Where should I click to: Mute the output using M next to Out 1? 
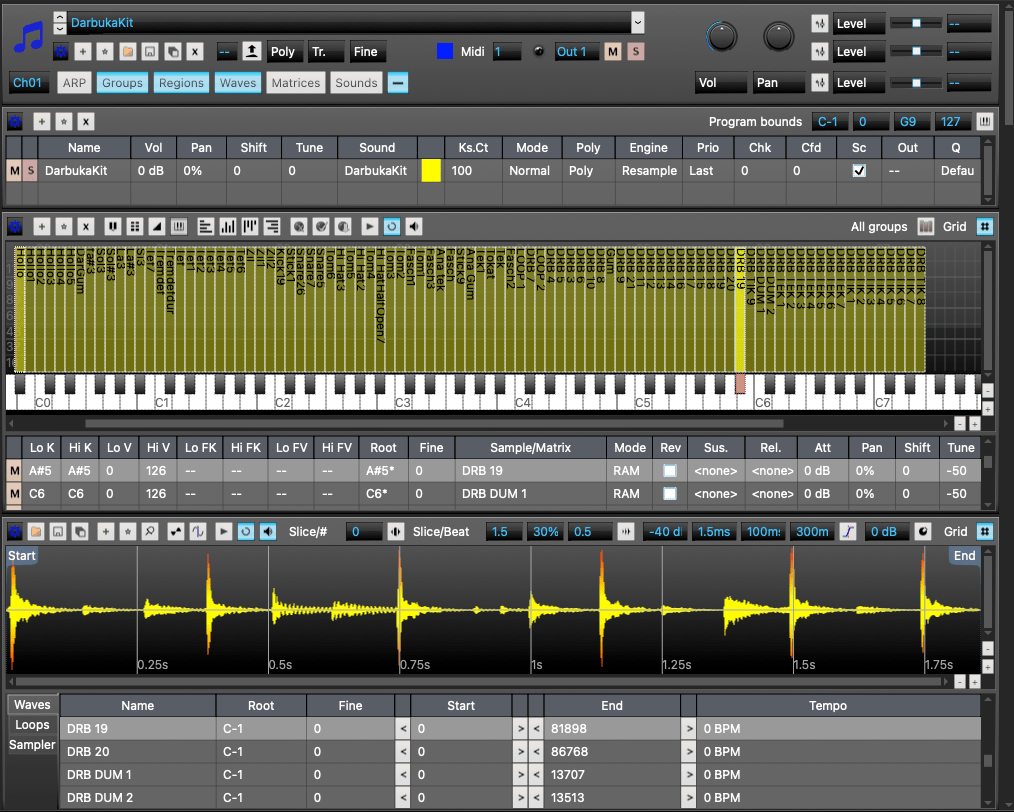(x=613, y=52)
